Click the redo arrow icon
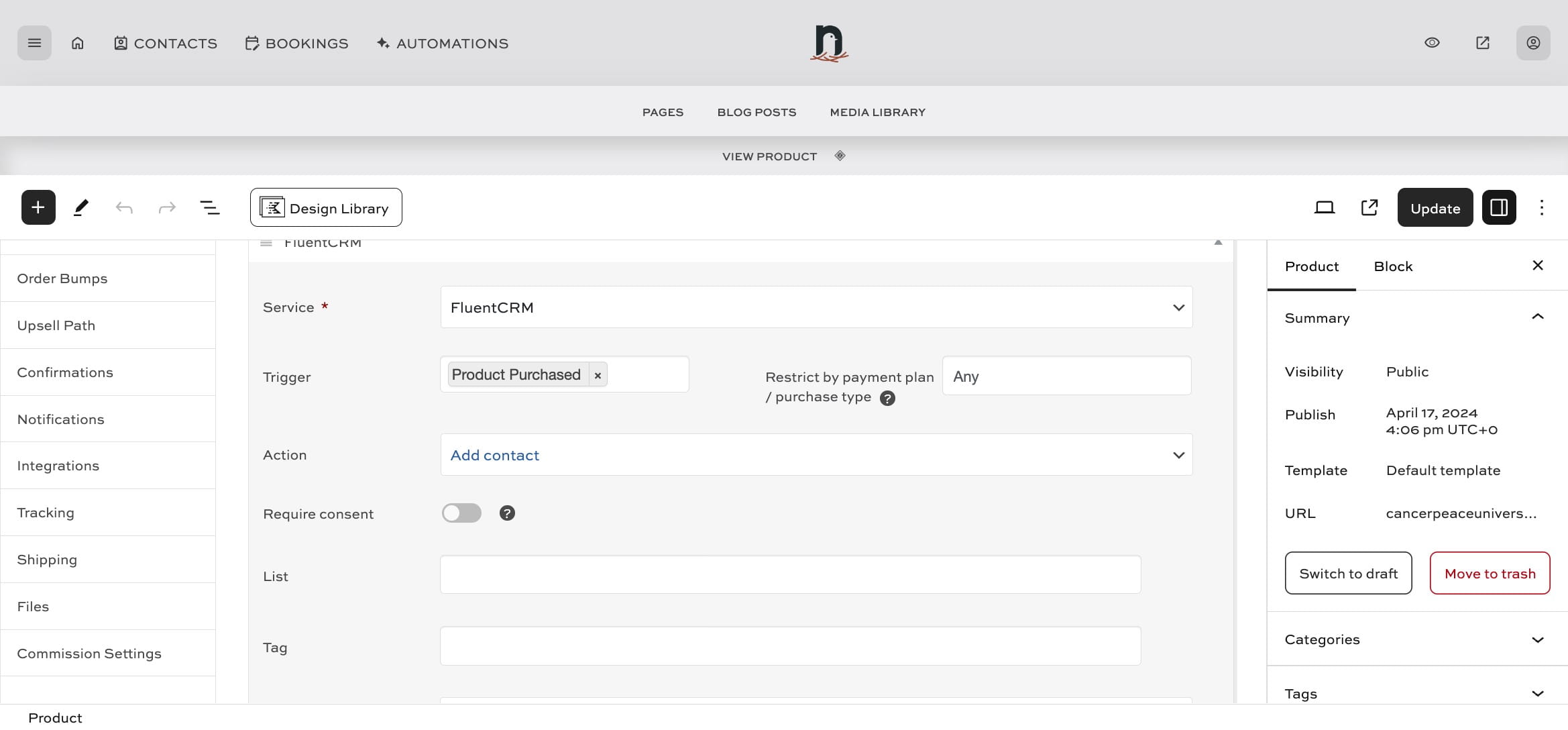The image size is (1568, 730). coord(166,207)
